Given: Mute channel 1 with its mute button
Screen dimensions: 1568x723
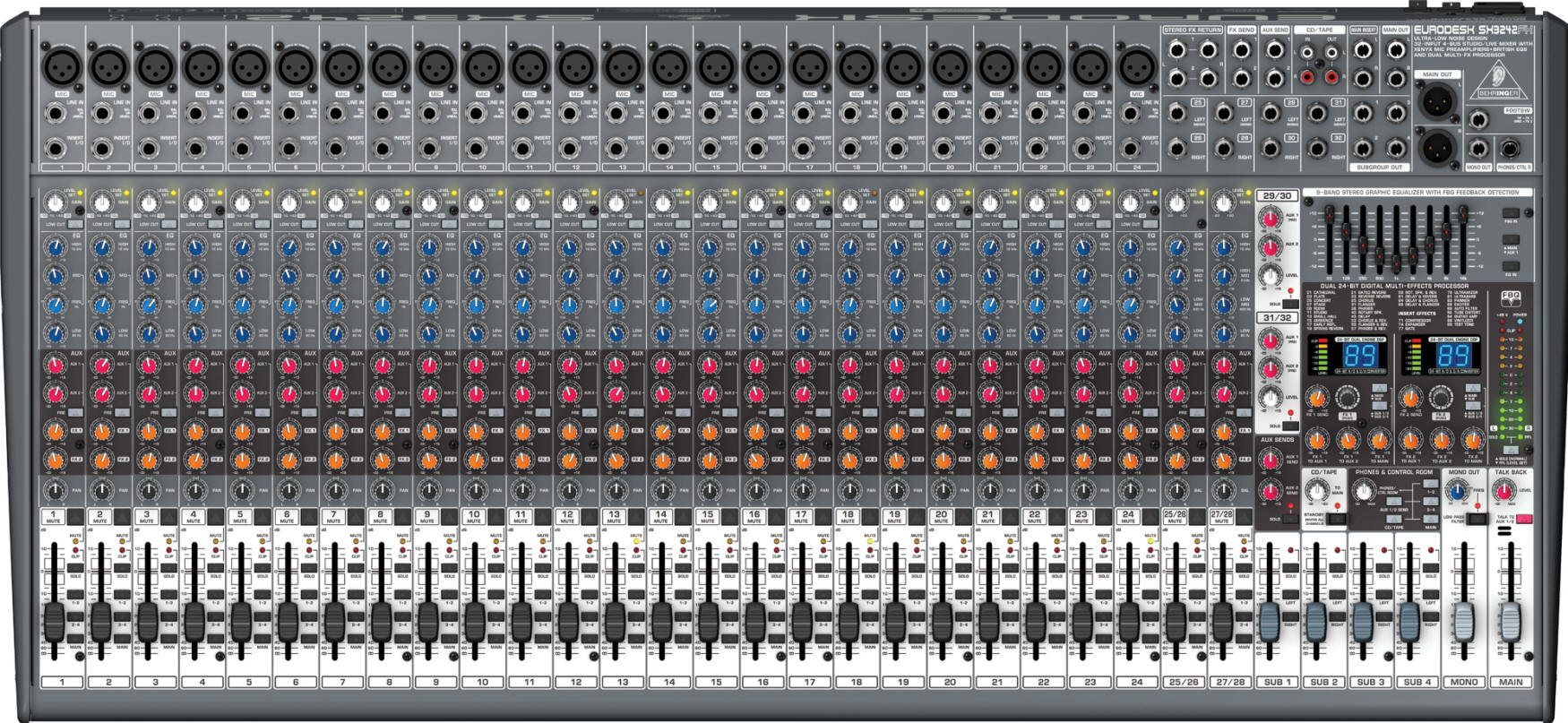Looking at the screenshot, I should pyautogui.click(x=53, y=517).
